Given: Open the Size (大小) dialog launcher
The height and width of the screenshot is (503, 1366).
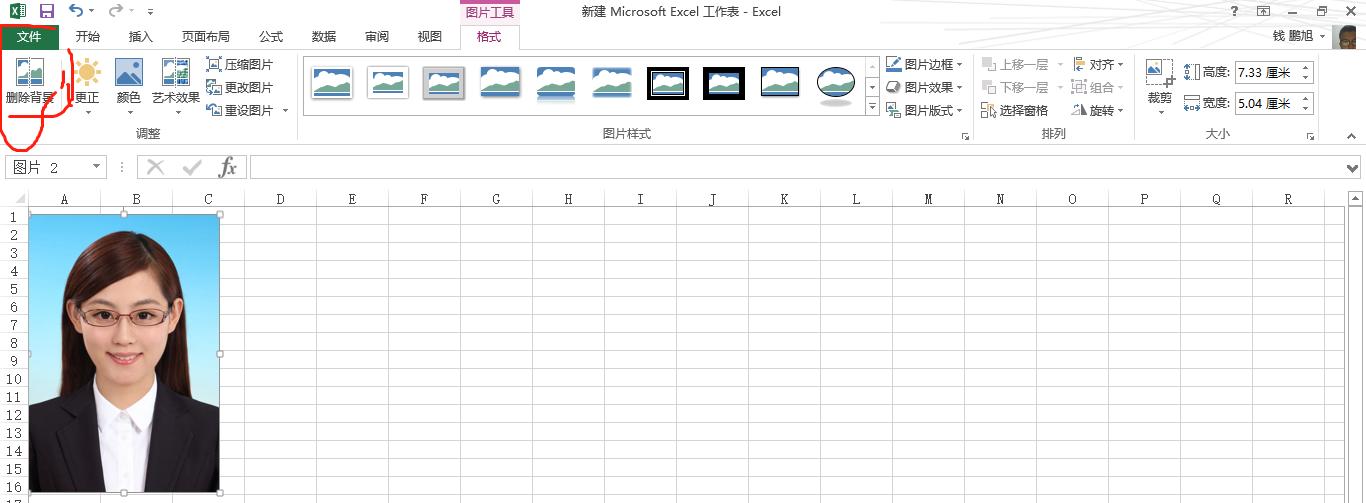Looking at the screenshot, I should pos(1310,136).
